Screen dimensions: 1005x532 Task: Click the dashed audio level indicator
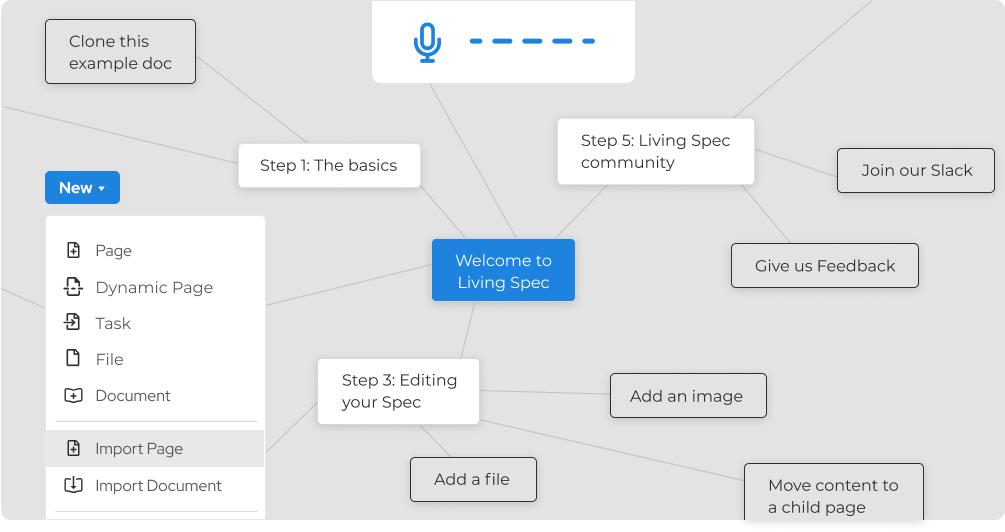pos(532,42)
